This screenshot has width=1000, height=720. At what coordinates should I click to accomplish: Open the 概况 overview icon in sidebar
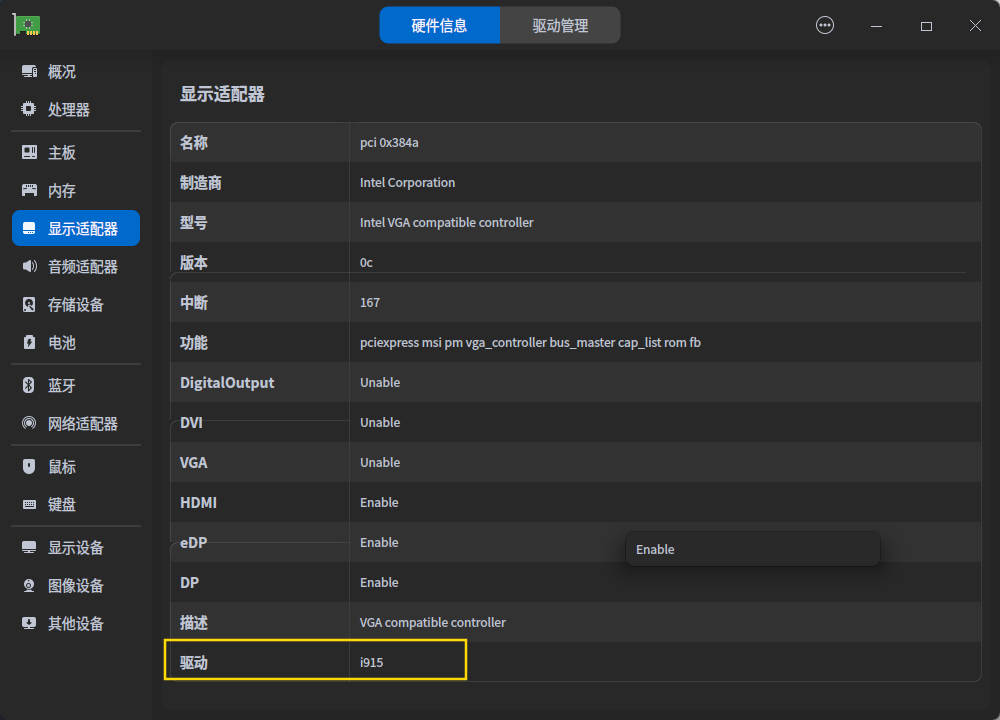click(29, 71)
